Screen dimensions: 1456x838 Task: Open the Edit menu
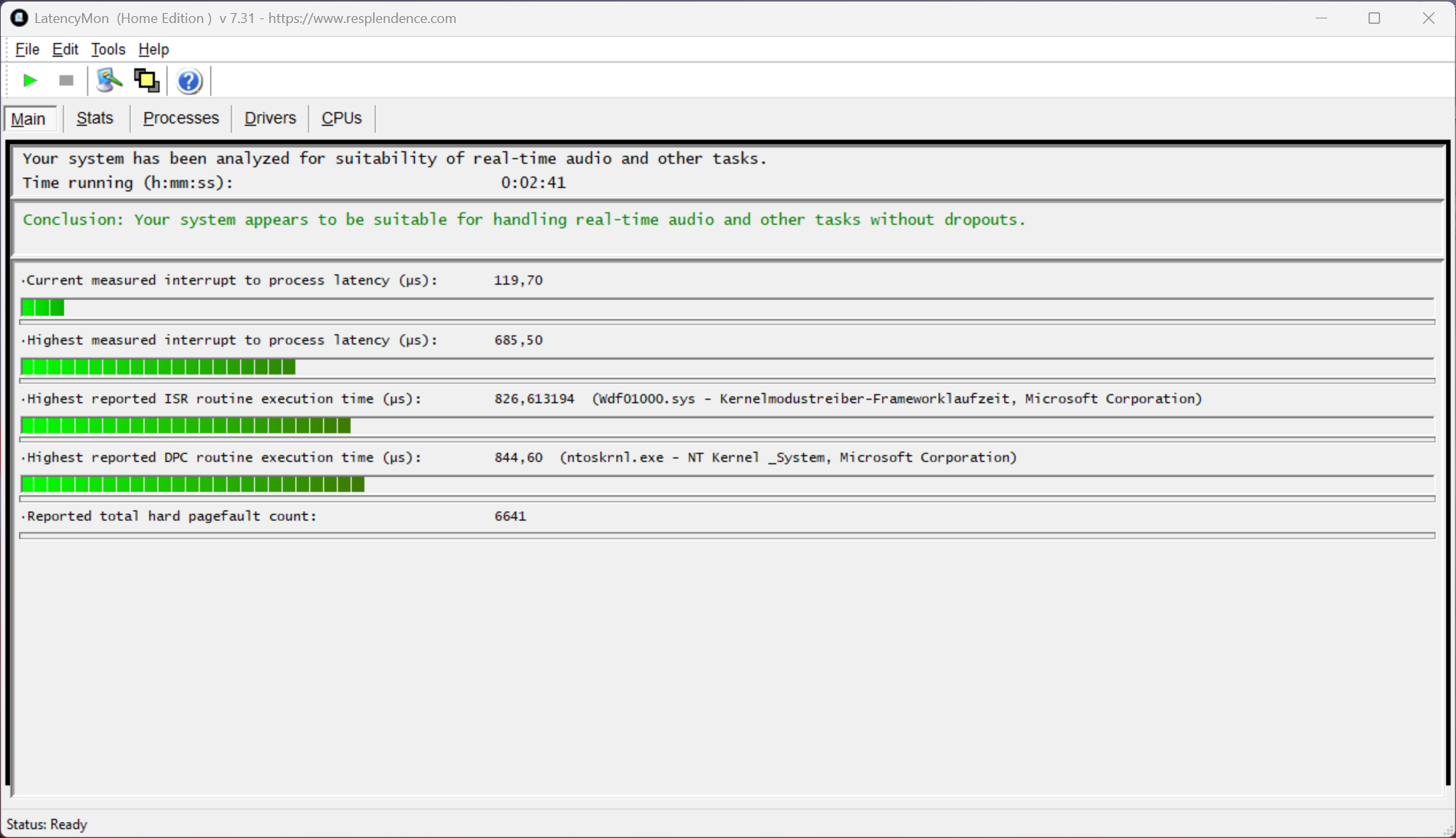click(x=65, y=49)
